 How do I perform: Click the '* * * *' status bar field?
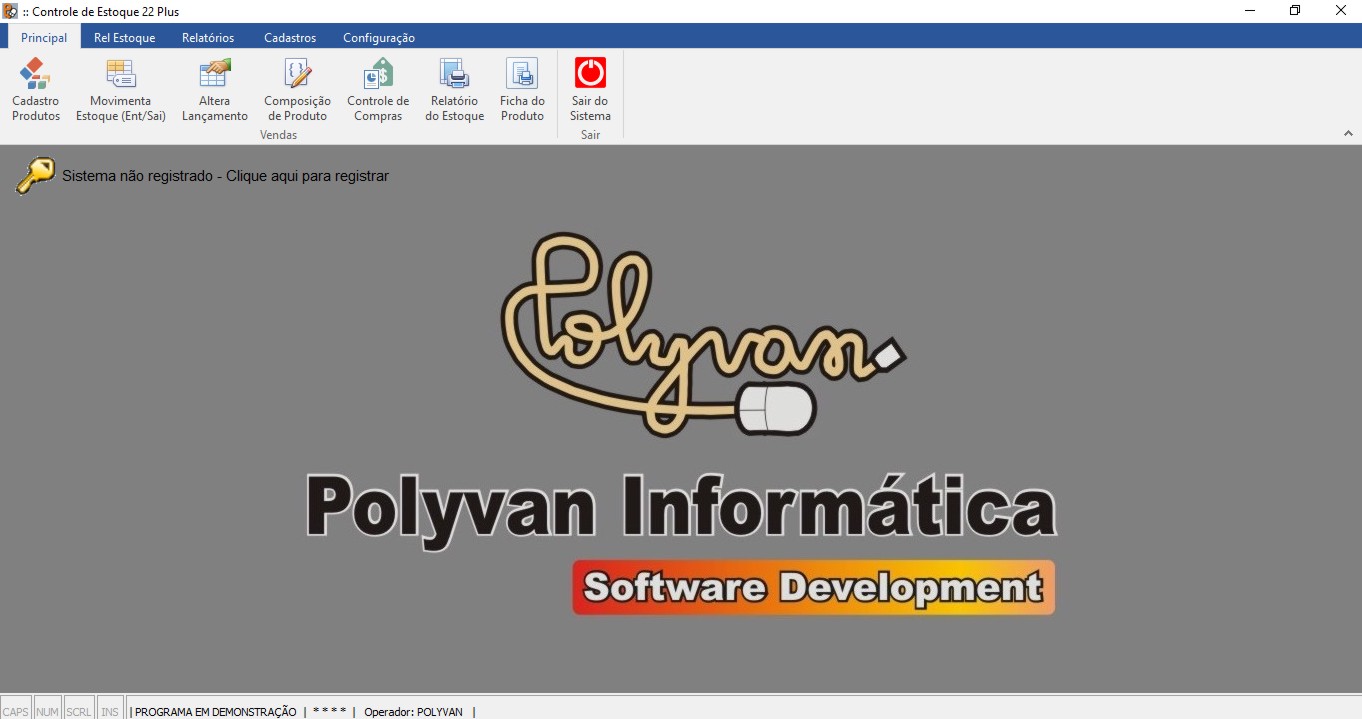coord(329,712)
